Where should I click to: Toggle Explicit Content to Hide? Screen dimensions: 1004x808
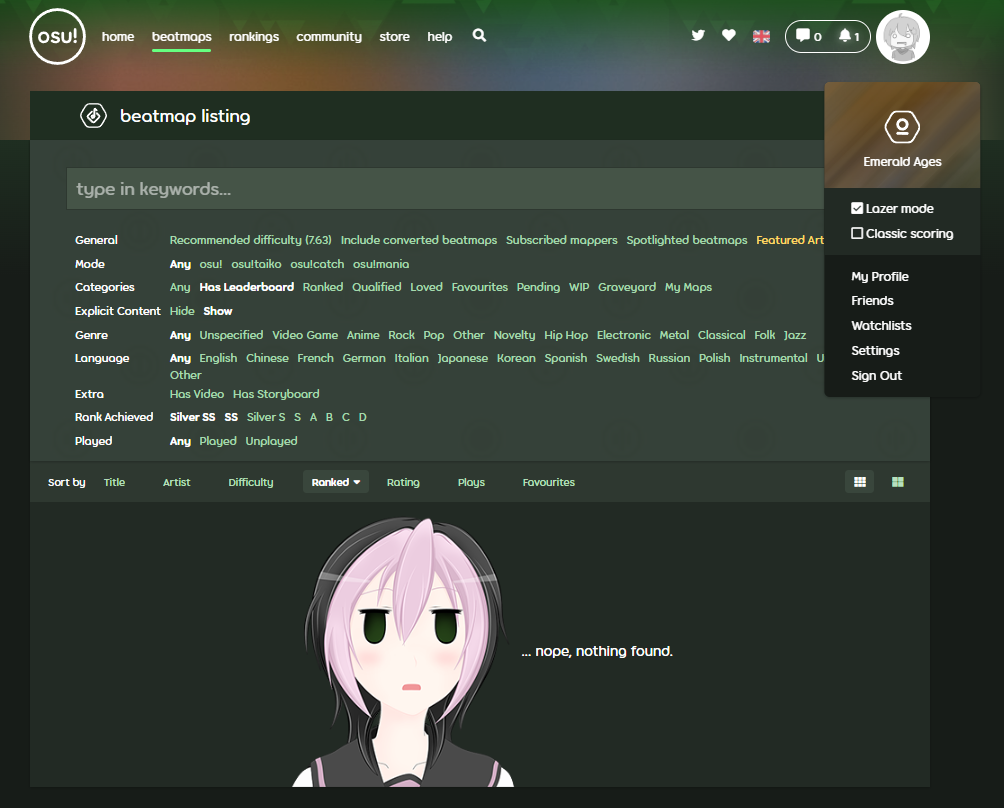(182, 311)
